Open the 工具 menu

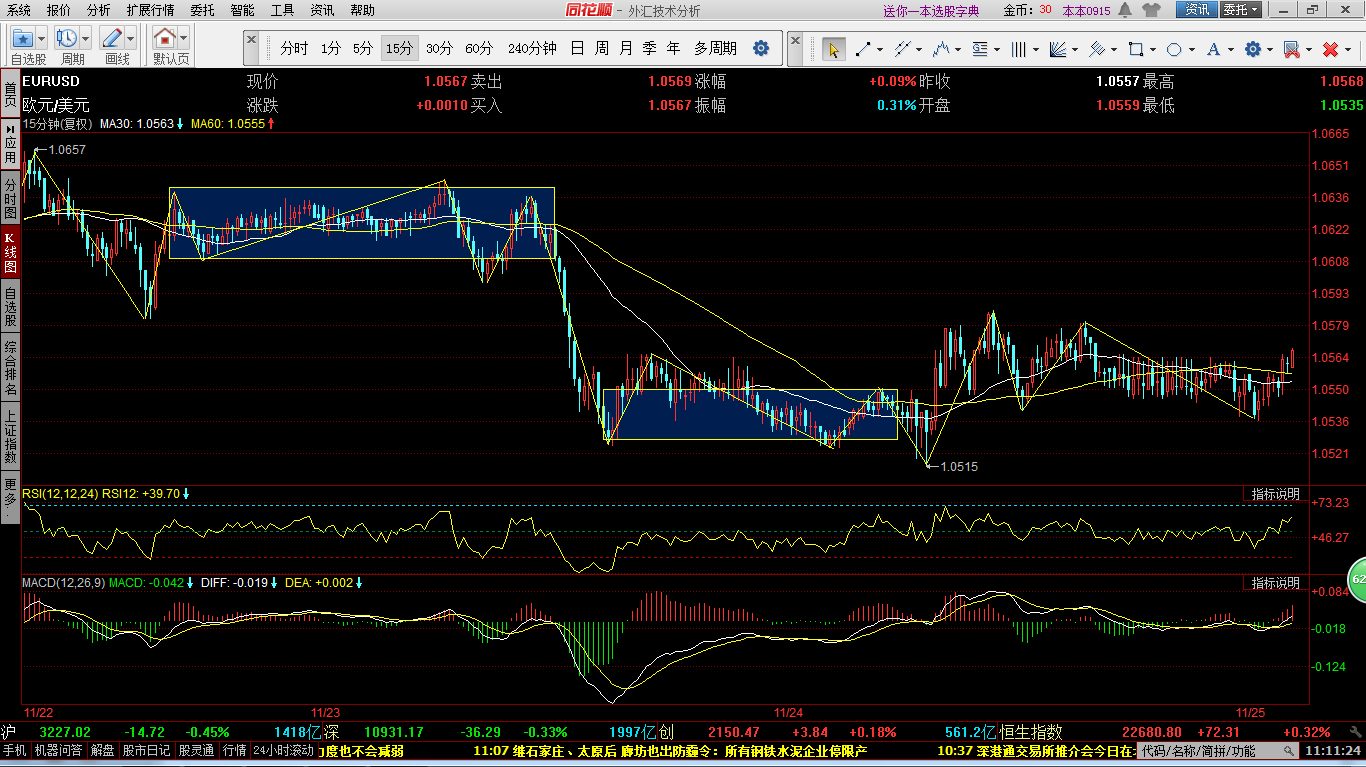pos(283,10)
